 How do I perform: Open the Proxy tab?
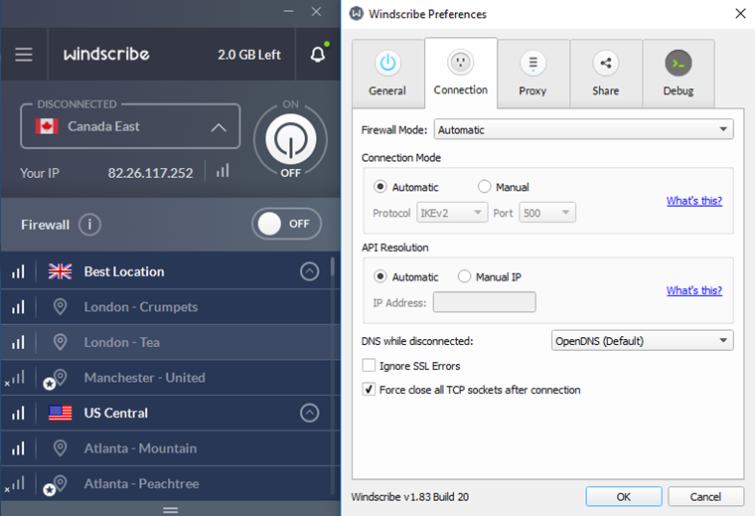[533, 74]
